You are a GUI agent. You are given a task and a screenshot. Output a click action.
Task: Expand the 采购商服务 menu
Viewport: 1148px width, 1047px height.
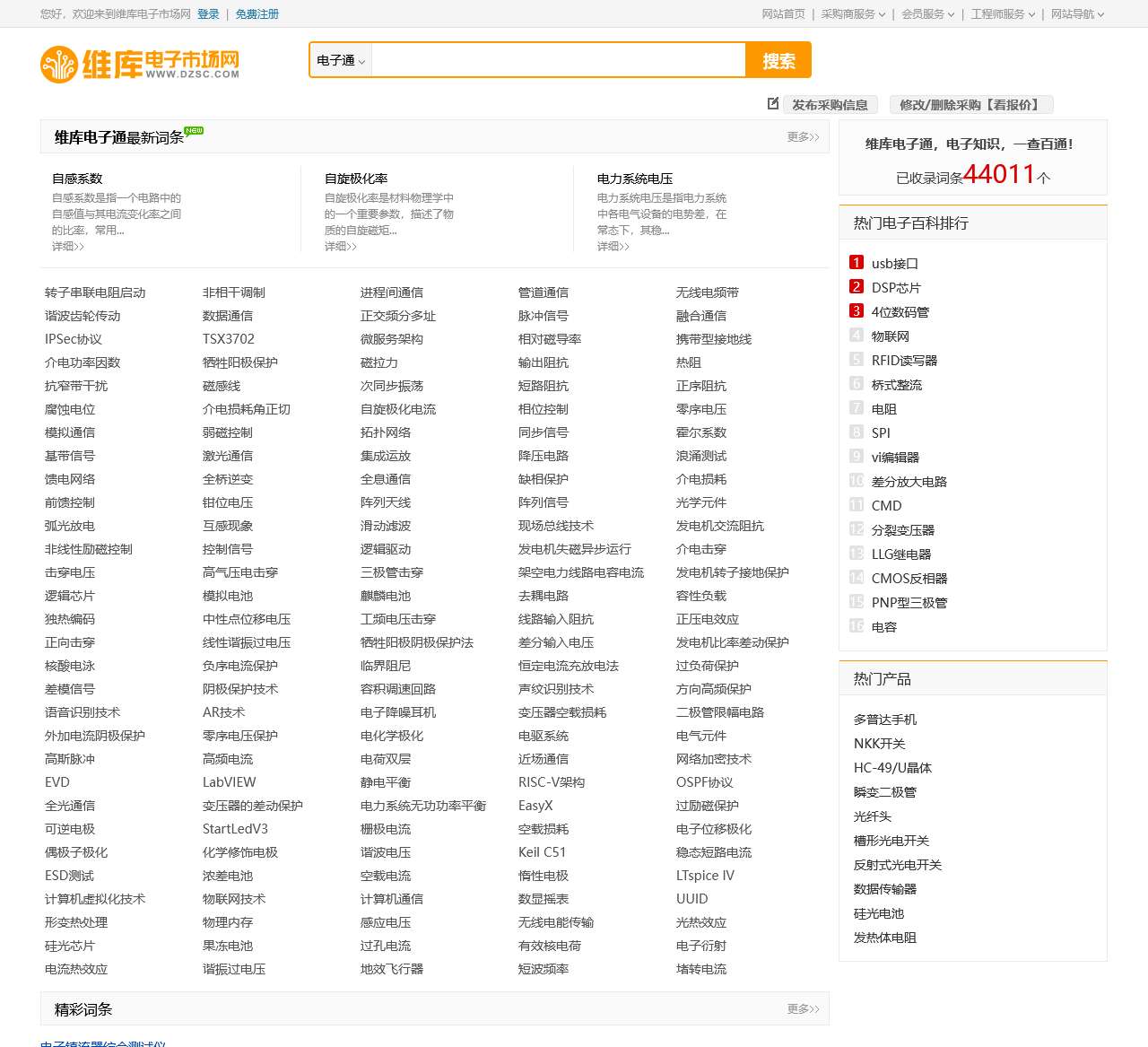pos(853,14)
